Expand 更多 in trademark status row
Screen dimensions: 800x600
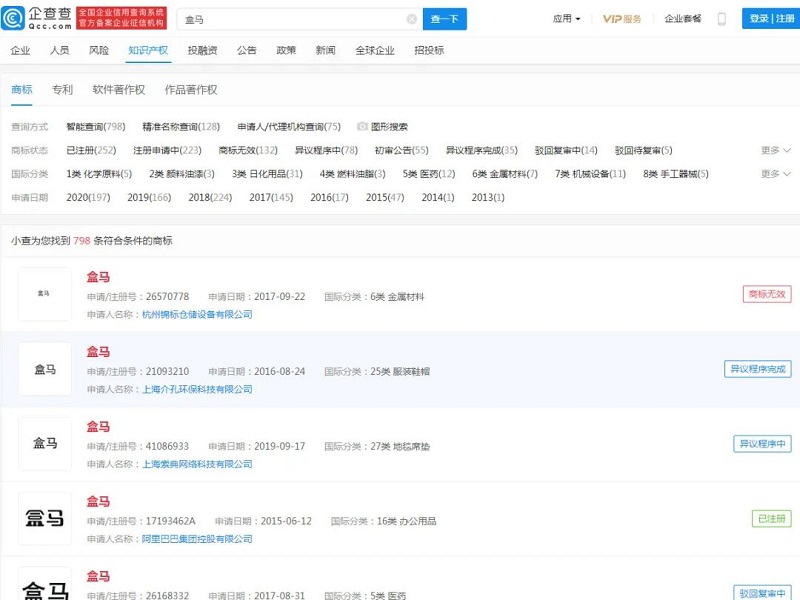tap(775, 150)
